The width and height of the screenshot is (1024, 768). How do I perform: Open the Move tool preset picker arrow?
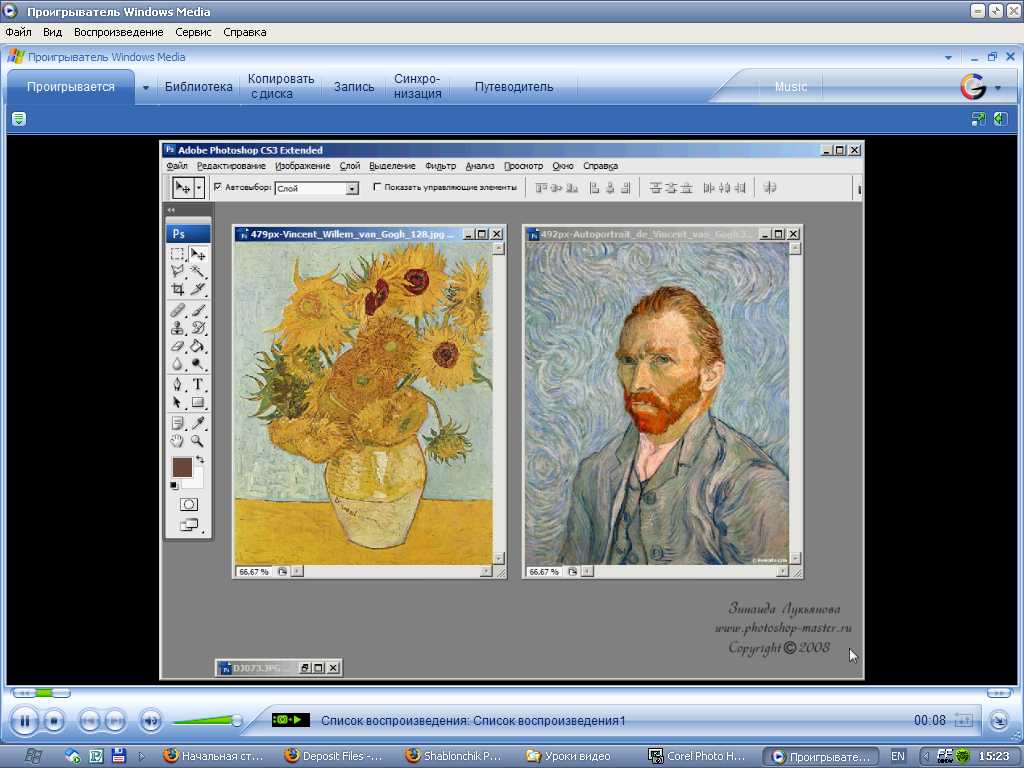click(x=199, y=188)
